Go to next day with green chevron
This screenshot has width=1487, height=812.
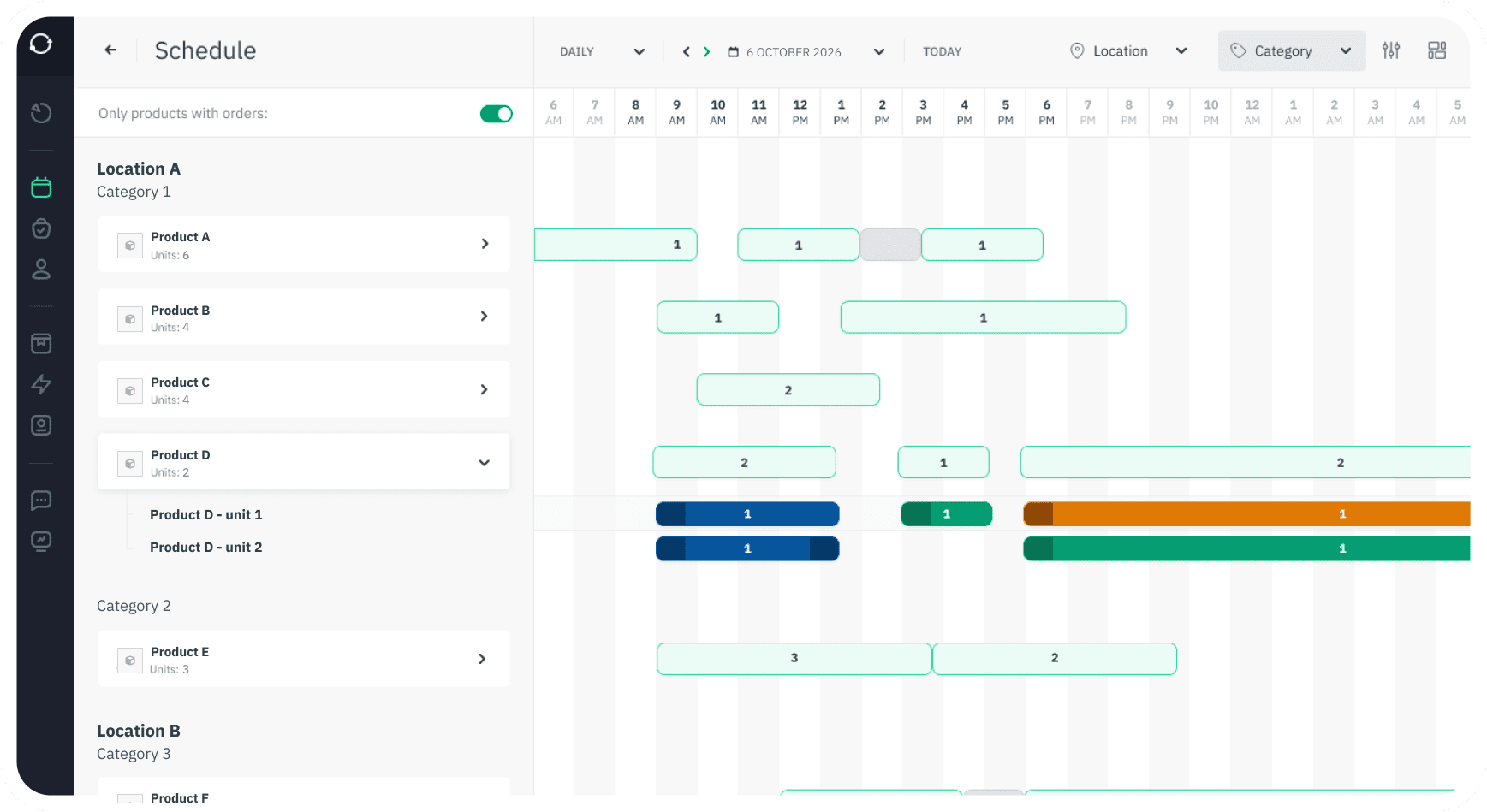pyautogui.click(x=706, y=51)
